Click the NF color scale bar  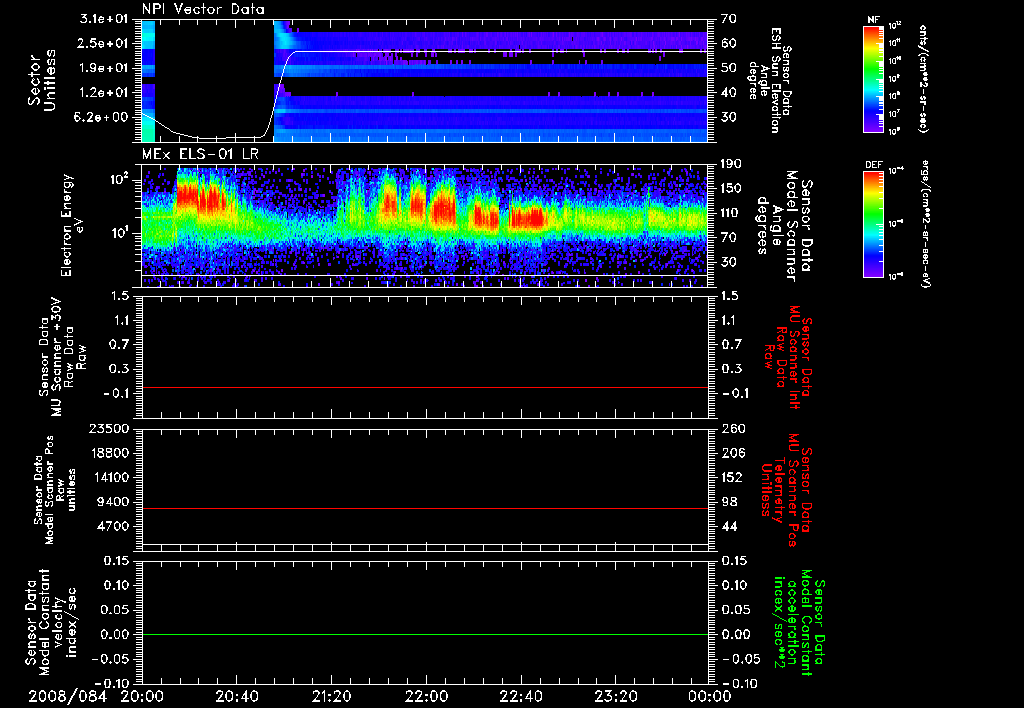871,79
